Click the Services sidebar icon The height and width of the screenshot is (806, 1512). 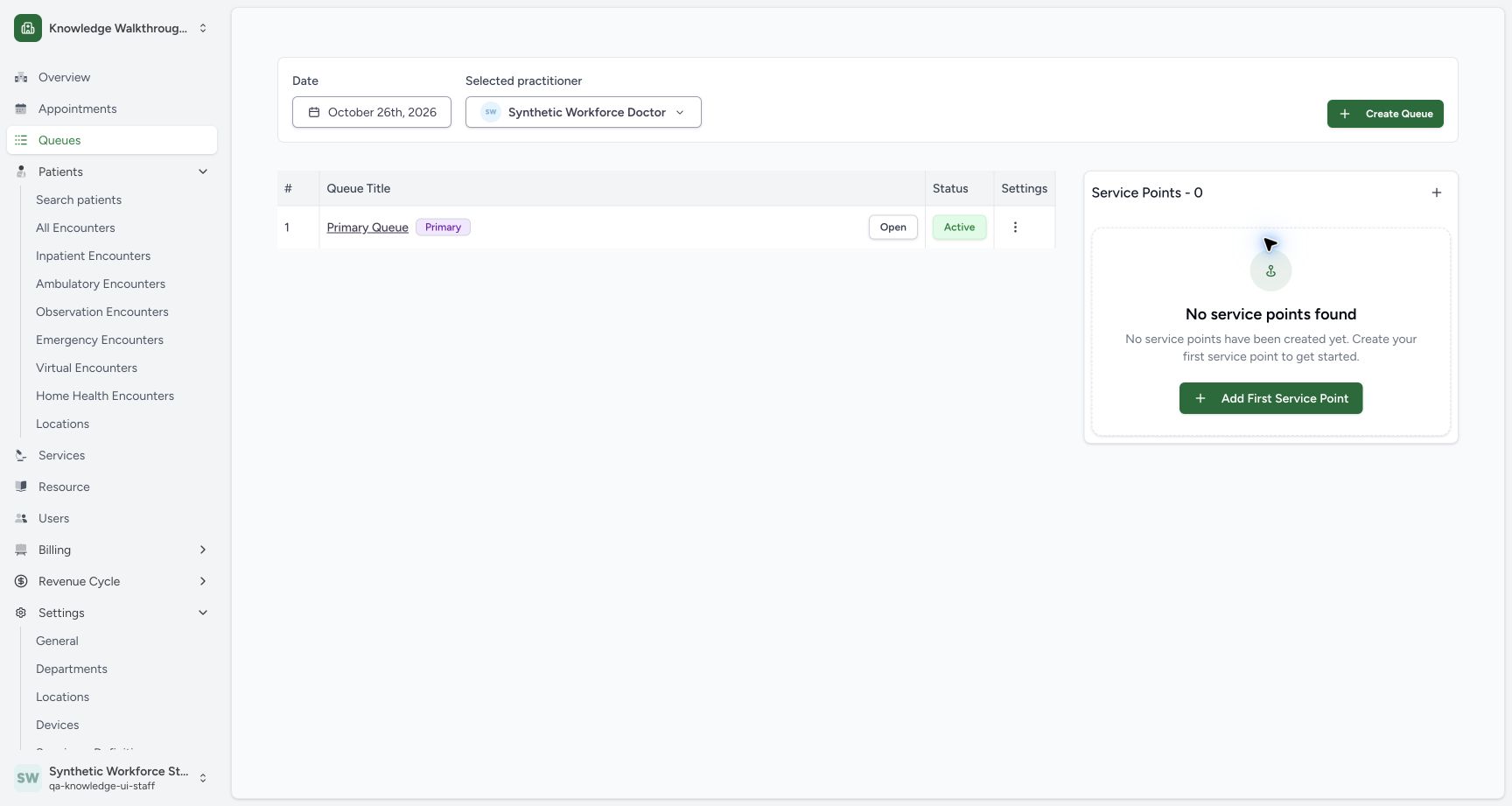(x=21, y=455)
